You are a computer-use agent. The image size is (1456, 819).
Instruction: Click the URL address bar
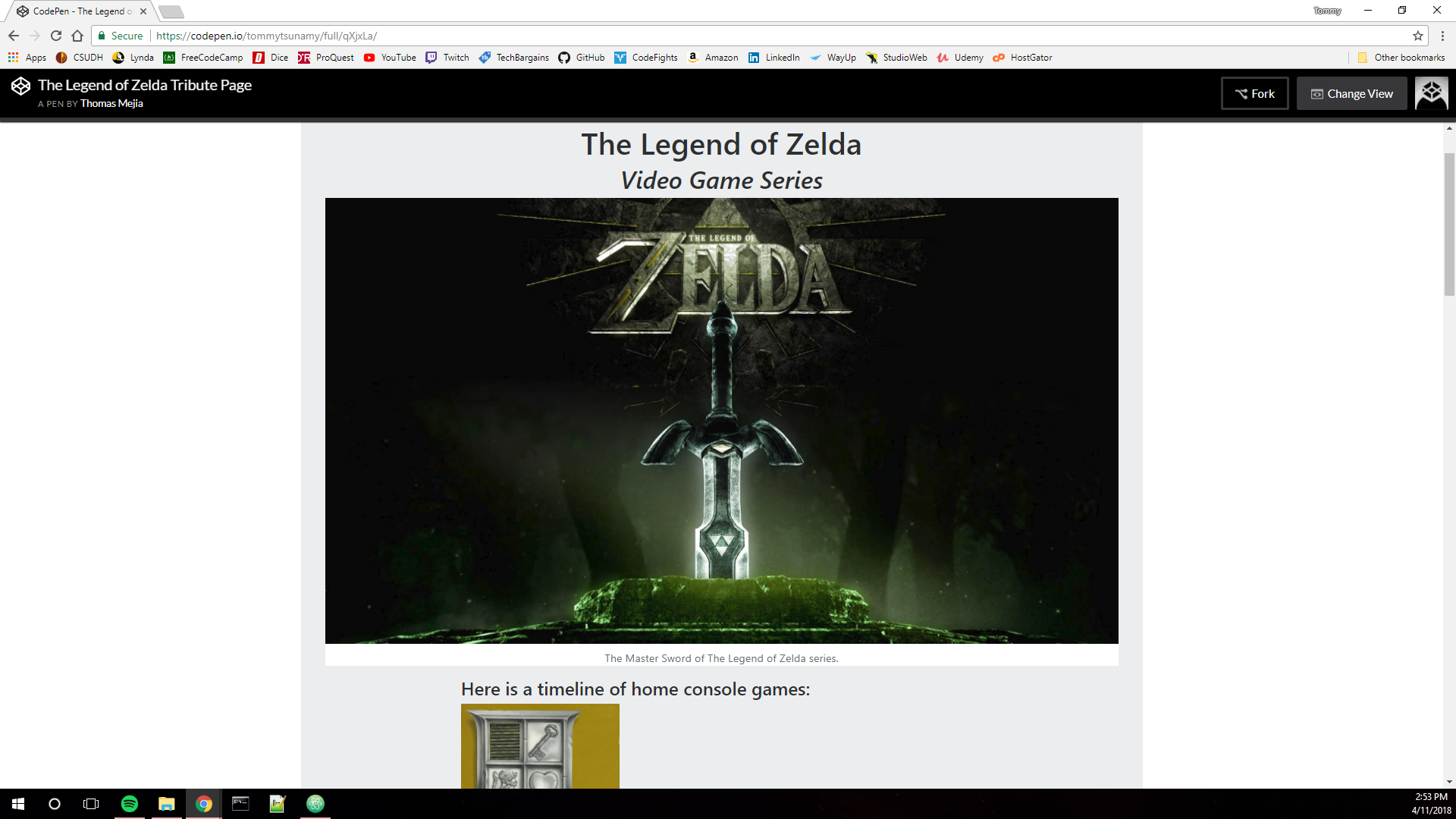click(x=758, y=36)
